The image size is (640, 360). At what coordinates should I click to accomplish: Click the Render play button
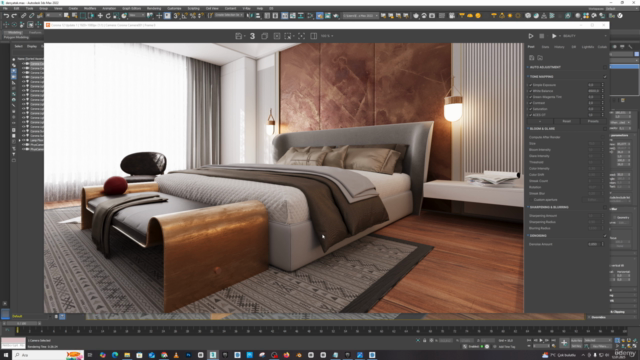point(554,36)
